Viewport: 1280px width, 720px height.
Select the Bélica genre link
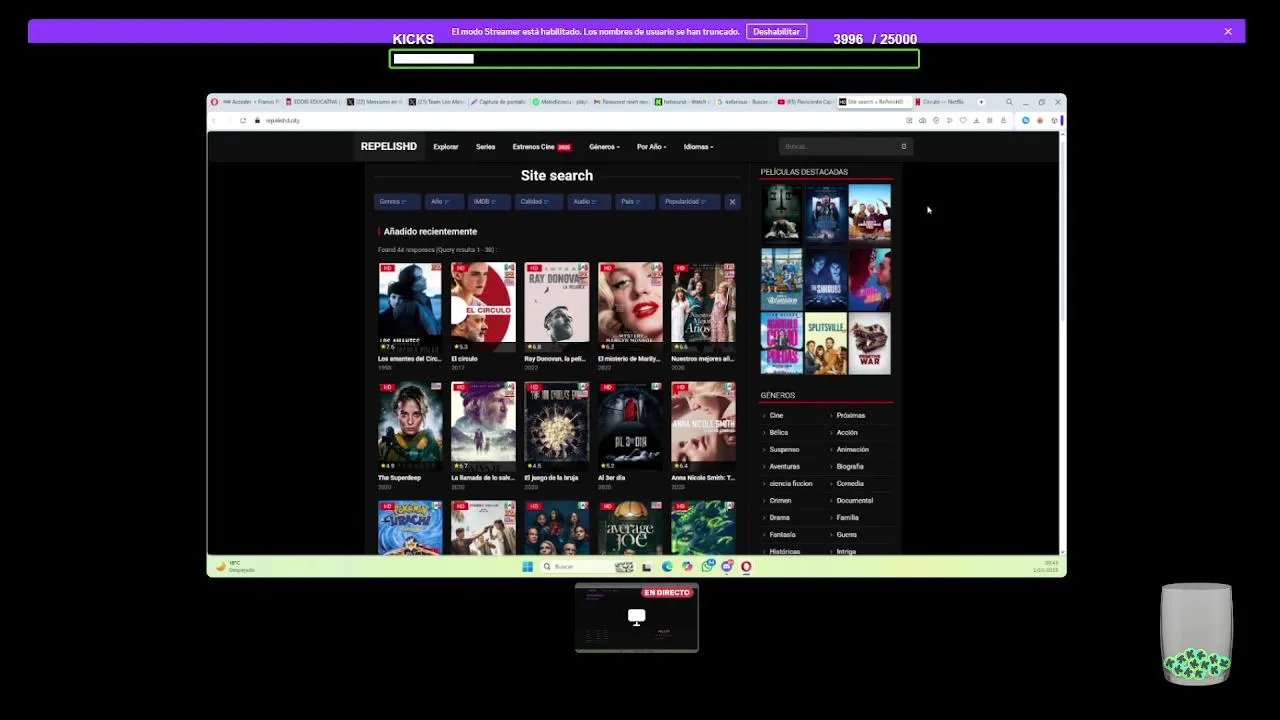tap(779, 432)
